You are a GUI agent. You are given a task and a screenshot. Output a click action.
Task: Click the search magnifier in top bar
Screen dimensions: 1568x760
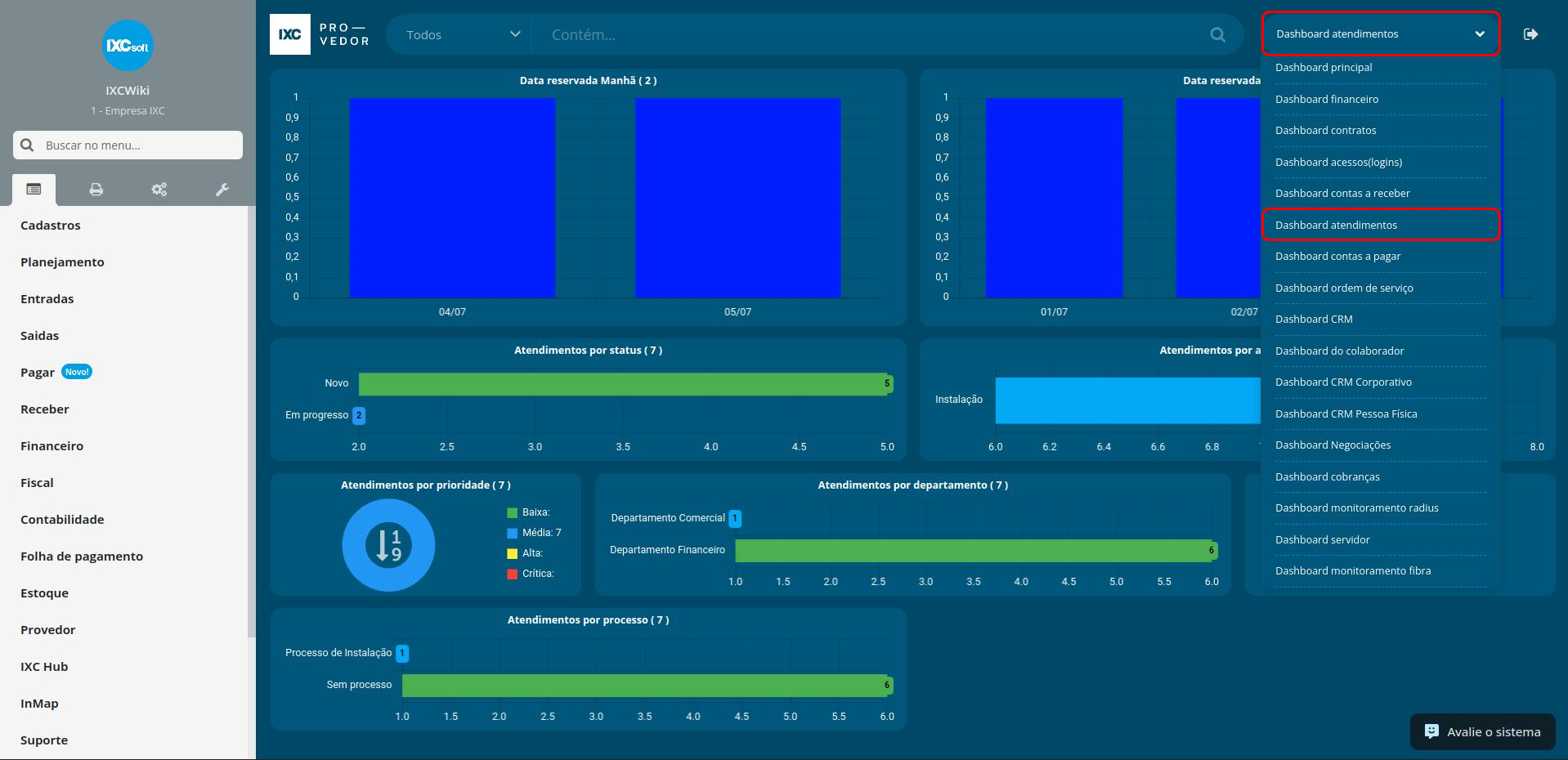click(x=1218, y=34)
